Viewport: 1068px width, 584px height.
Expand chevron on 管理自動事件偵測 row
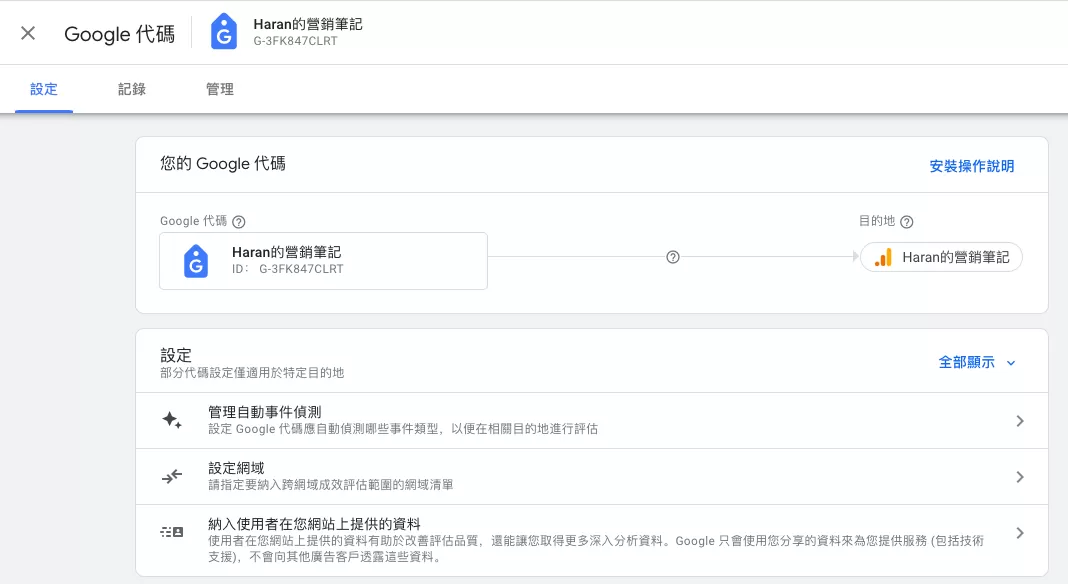click(1020, 421)
